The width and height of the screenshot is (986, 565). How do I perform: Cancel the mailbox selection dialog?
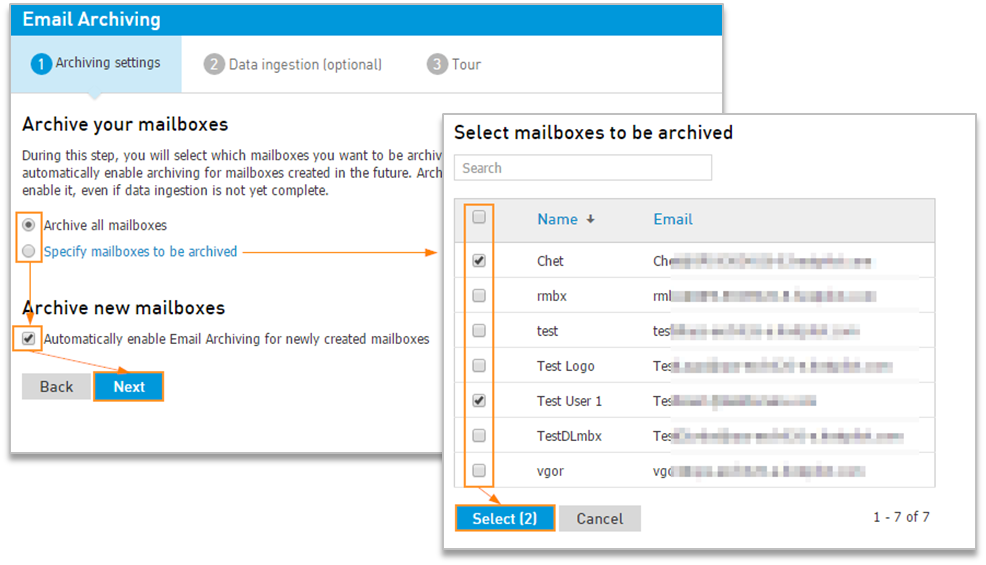pyautogui.click(x=600, y=518)
